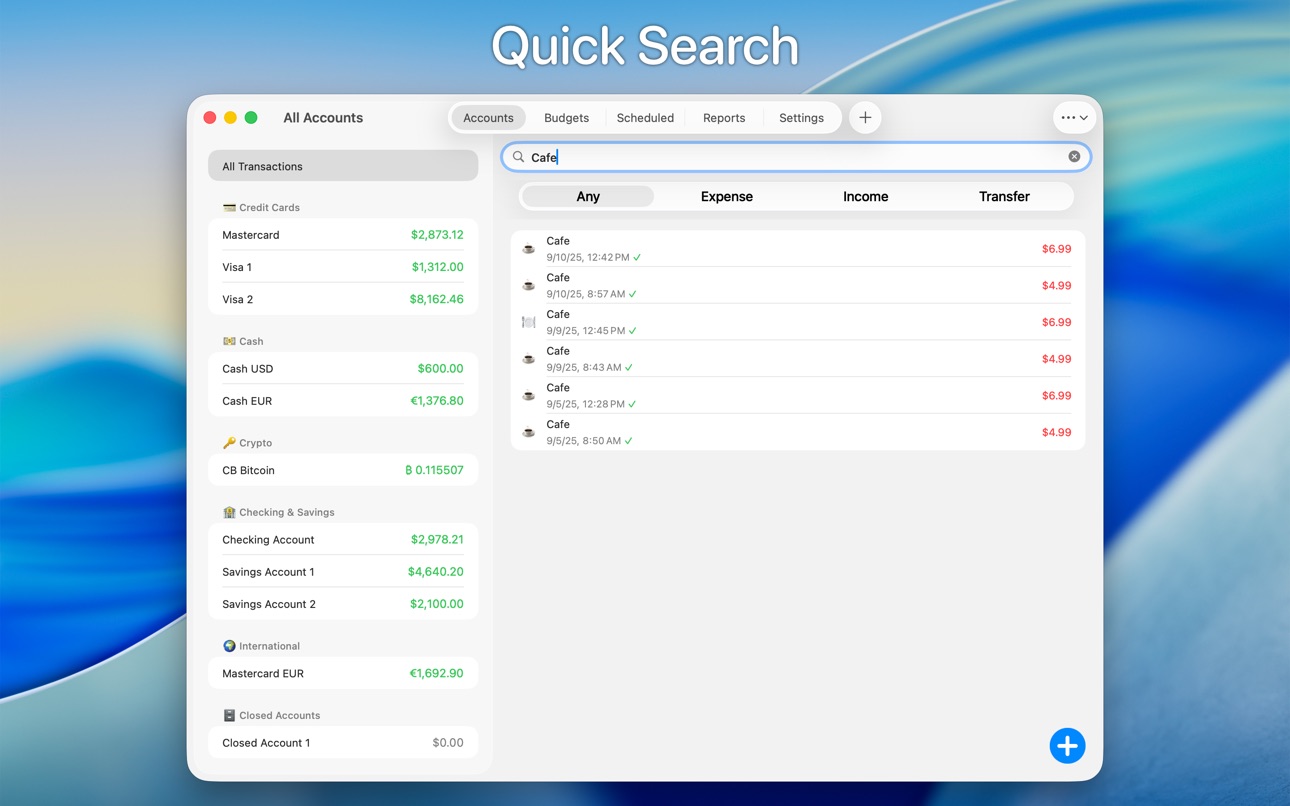Open the Visa 2 account
Image resolution: width=1290 pixels, height=806 pixels.
(343, 299)
